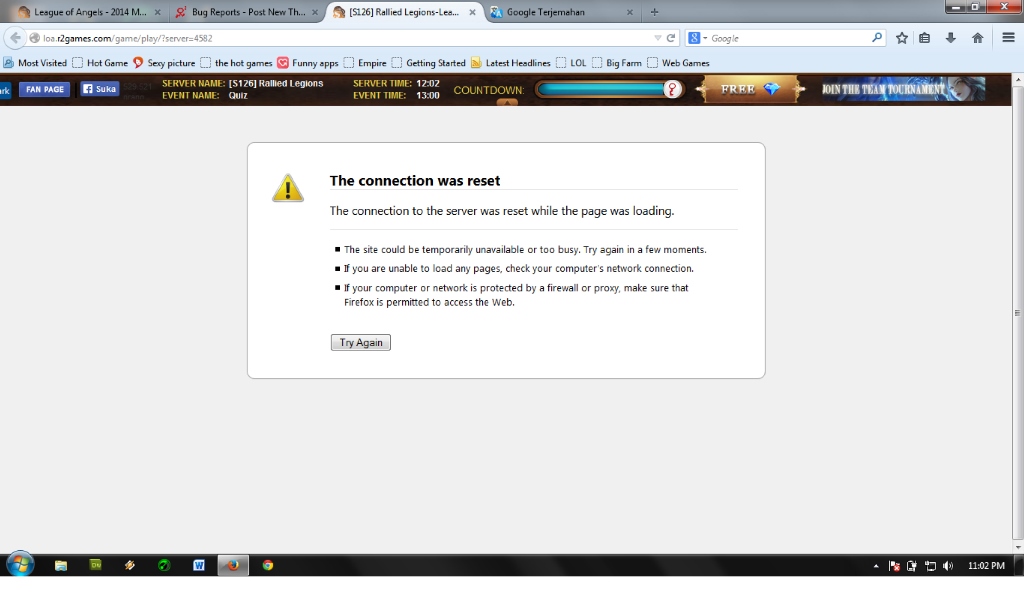
Task: Click the search magnifier icon
Action: (877, 38)
